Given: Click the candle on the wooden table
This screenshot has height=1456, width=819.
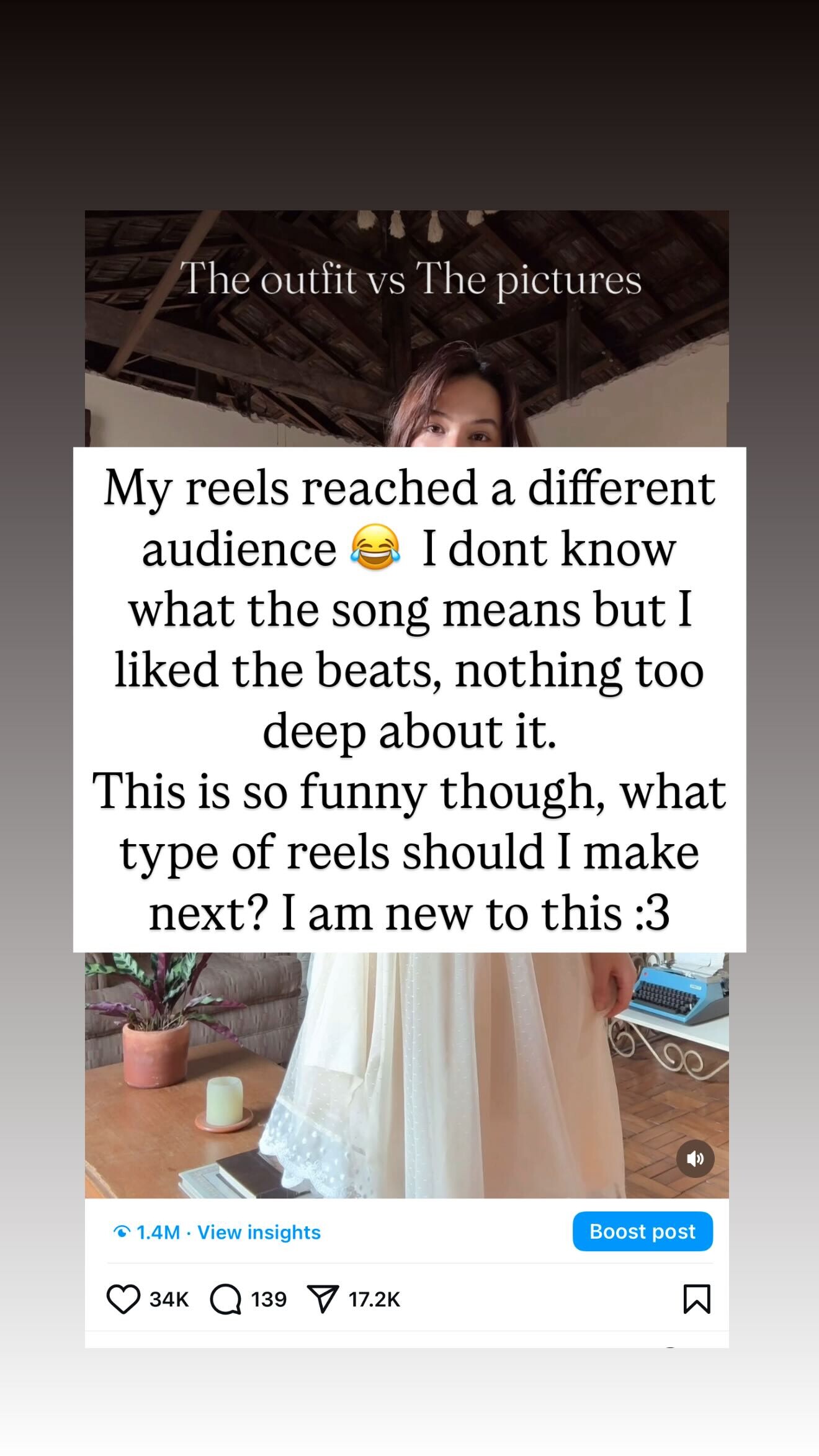Looking at the screenshot, I should (223, 1102).
